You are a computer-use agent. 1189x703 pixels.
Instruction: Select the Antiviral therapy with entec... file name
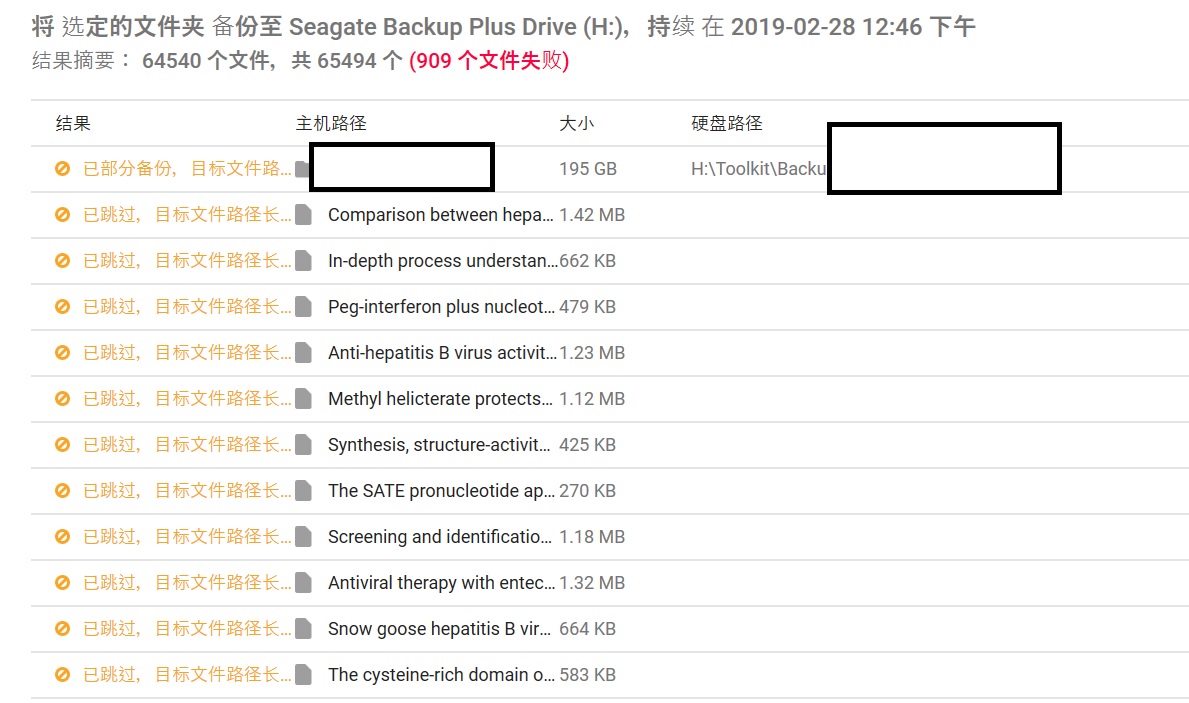pyautogui.click(x=441, y=583)
